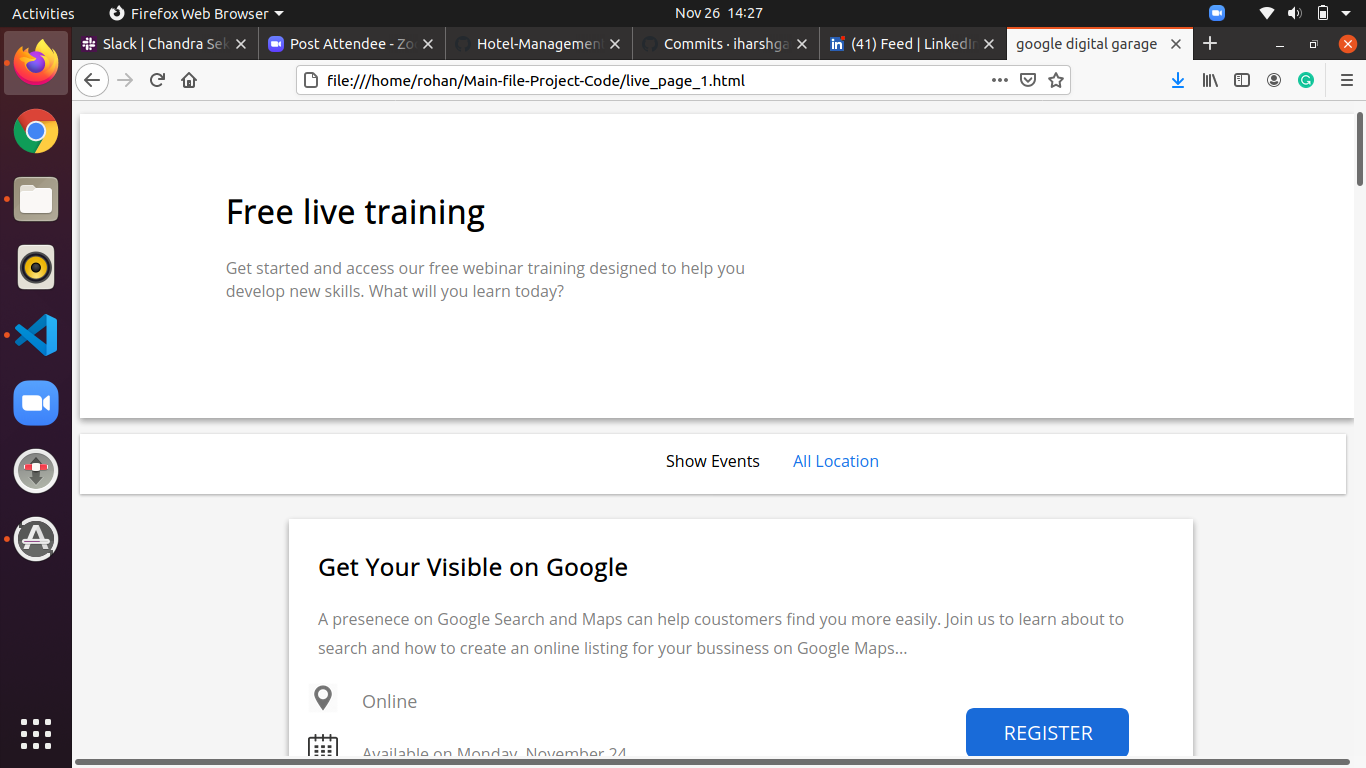Image resolution: width=1366 pixels, height=768 pixels.
Task: Click the All Location link
Action: [x=836, y=461]
